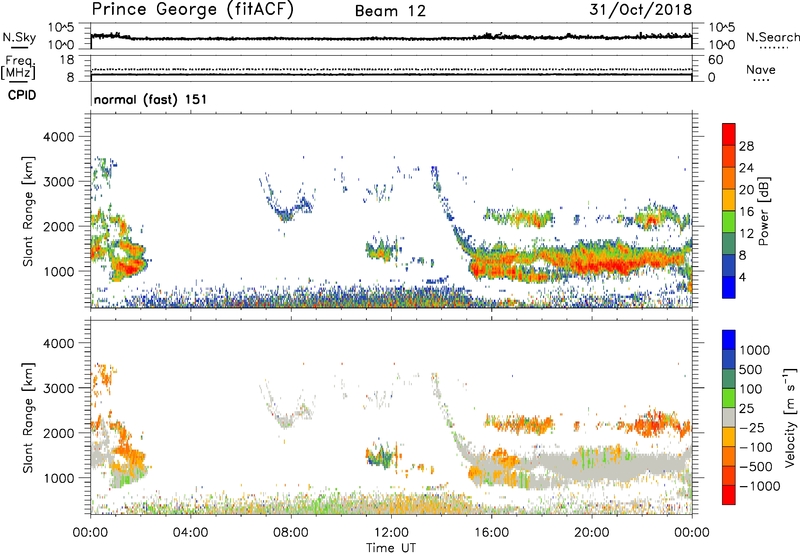The width and height of the screenshot is (800, 554).
Task: Click the "Slant Range [km]" label of velocity panel
Action: [x=28, y=418]
